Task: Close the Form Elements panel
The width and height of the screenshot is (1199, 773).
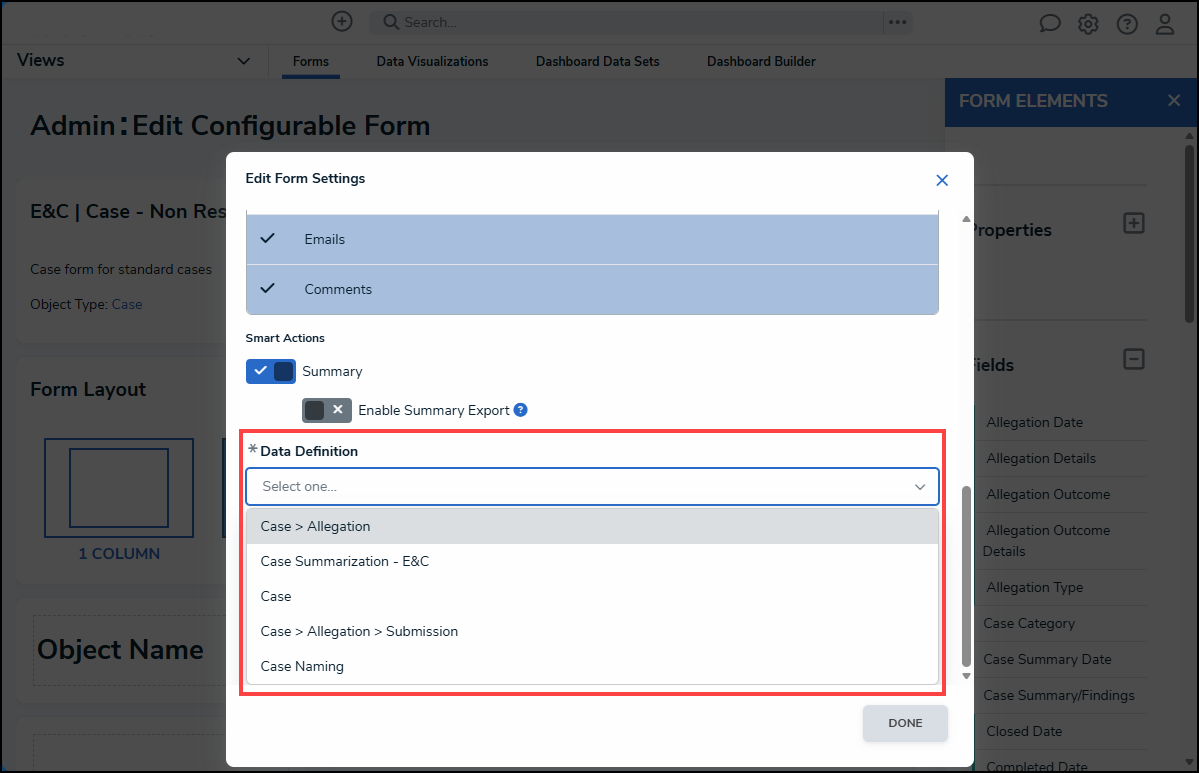Action: 1174,101
